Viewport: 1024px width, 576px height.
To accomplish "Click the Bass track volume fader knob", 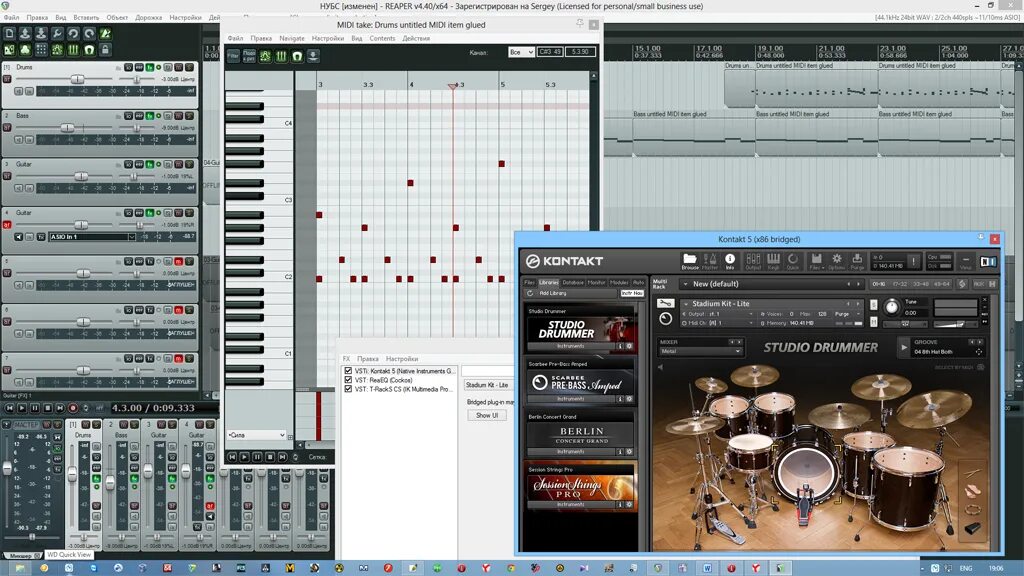I will (67, 127).
